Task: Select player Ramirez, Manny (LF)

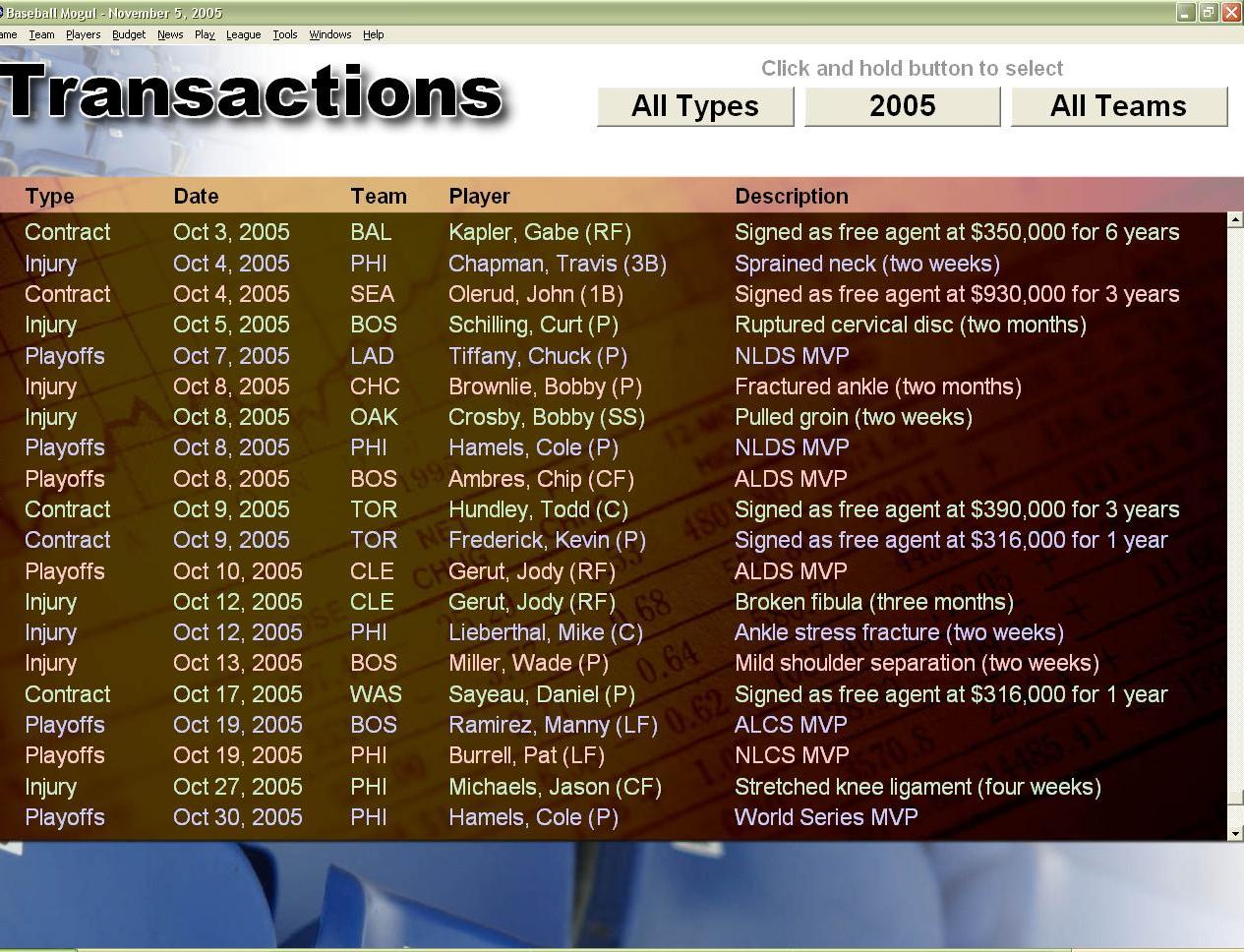Action: (x=553, y=725)
